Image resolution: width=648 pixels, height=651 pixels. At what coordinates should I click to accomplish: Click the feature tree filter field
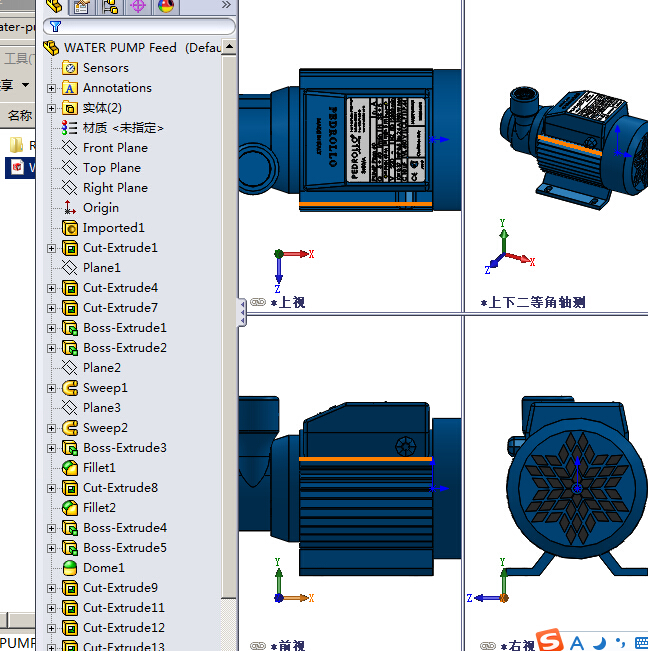139,27
